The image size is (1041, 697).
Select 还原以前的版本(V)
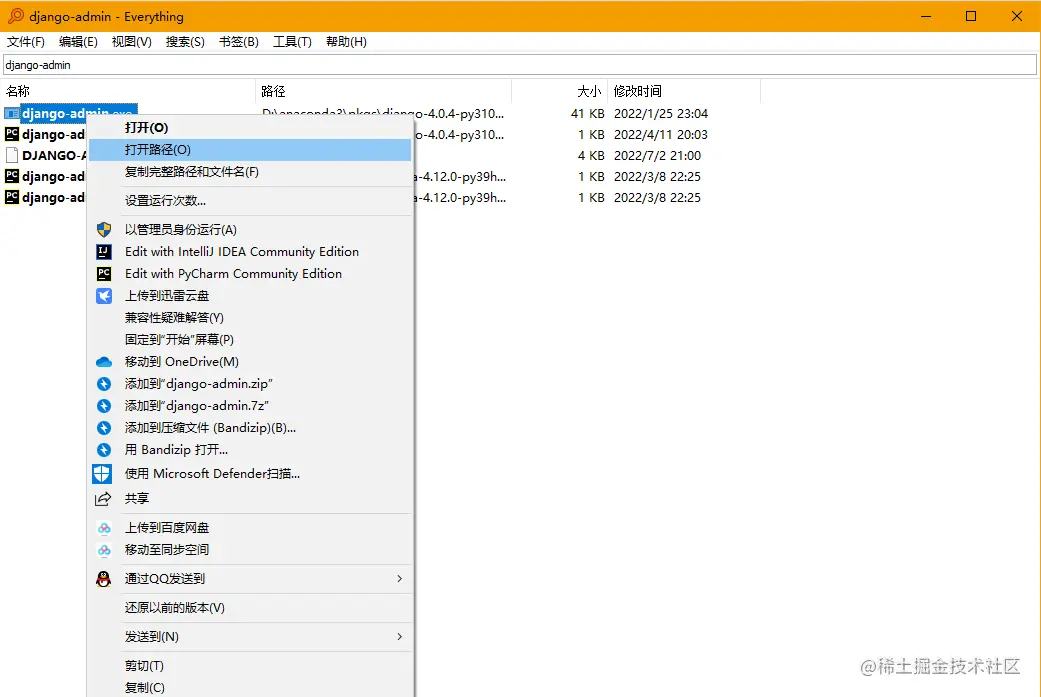[250, 608]
